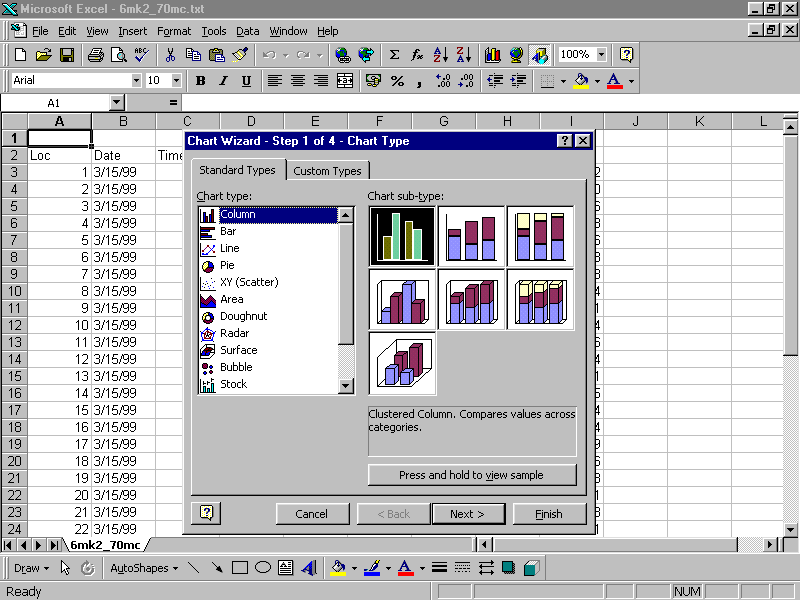Switch to the Custom Types tab
Viewport: 800px width, 600px height.
328,171
